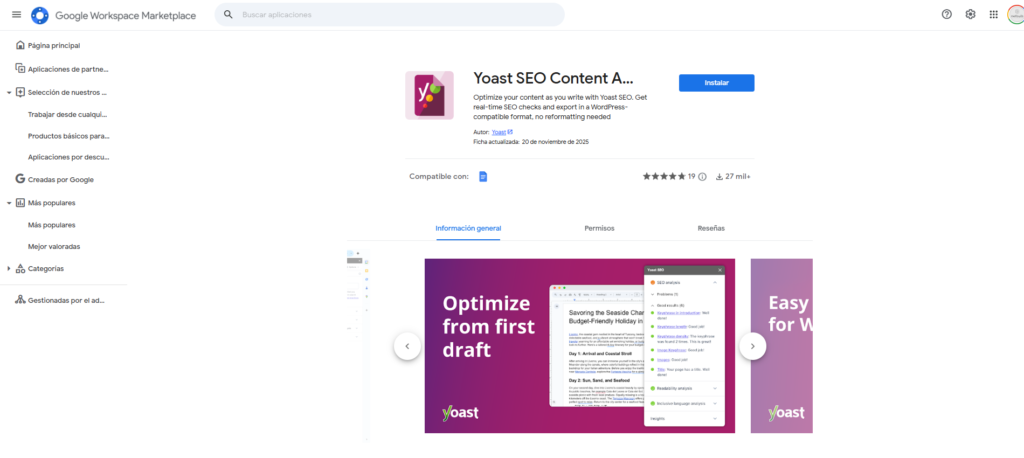Switch to the Permisos tab
Image resolution: width=1024 pixels, height=458 pixels.
point(600,229)
